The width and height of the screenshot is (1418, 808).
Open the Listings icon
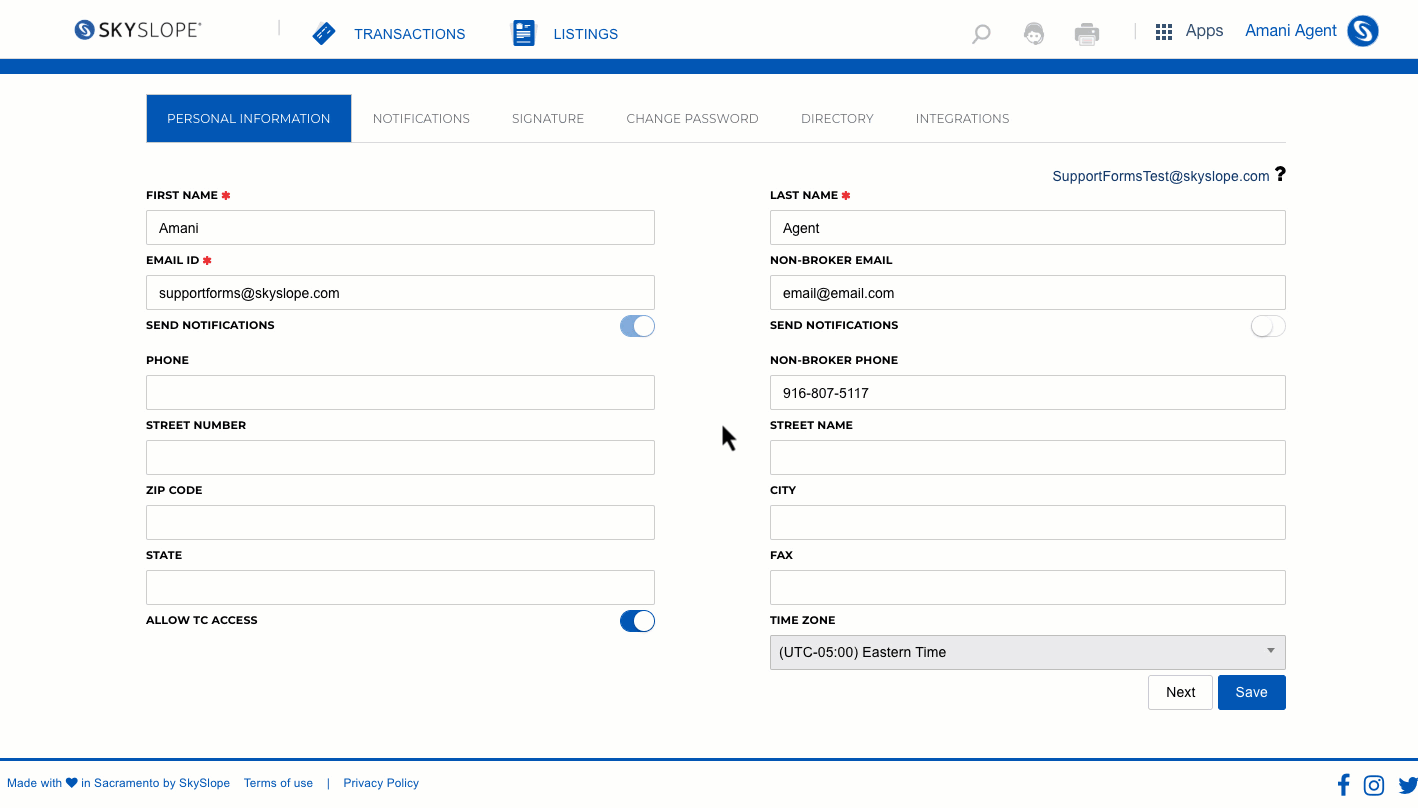(524, 33)
